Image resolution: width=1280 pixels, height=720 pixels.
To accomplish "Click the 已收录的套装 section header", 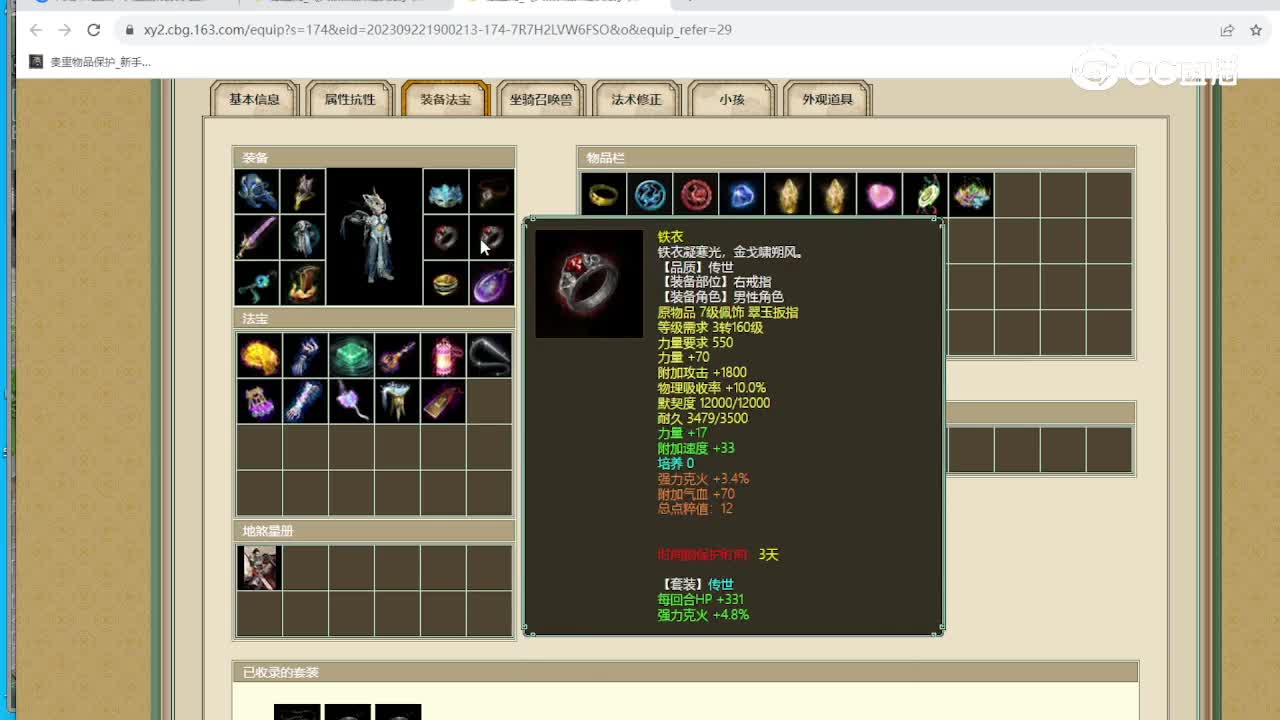I will [685, 672].
